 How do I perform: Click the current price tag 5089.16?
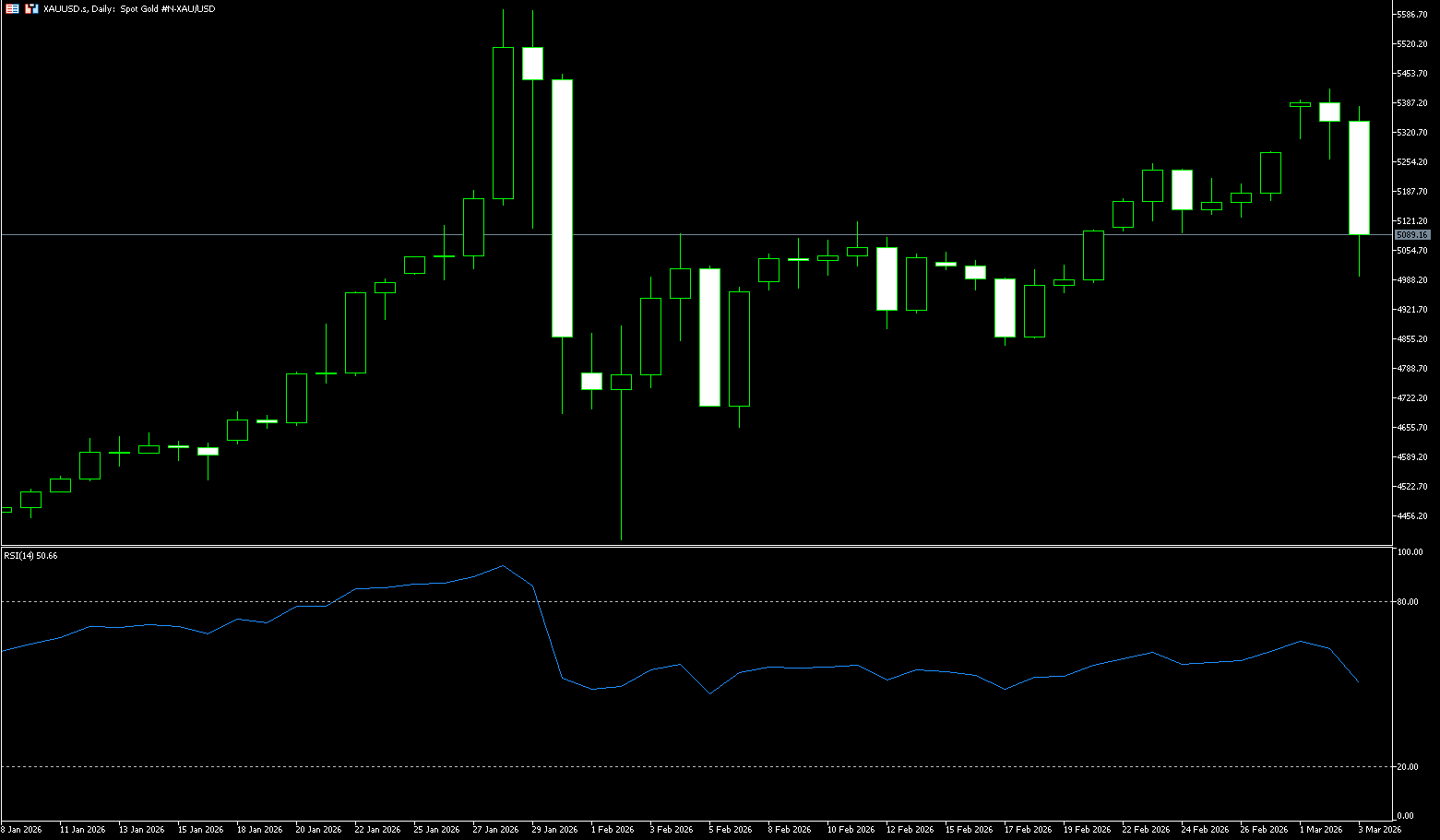point(1412,235)
